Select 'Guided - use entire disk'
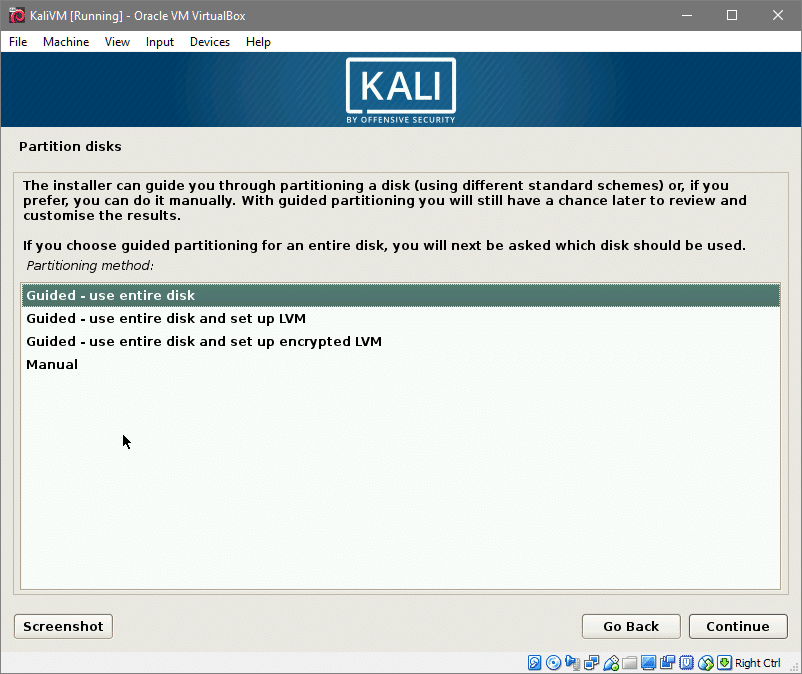 point(401,296)
